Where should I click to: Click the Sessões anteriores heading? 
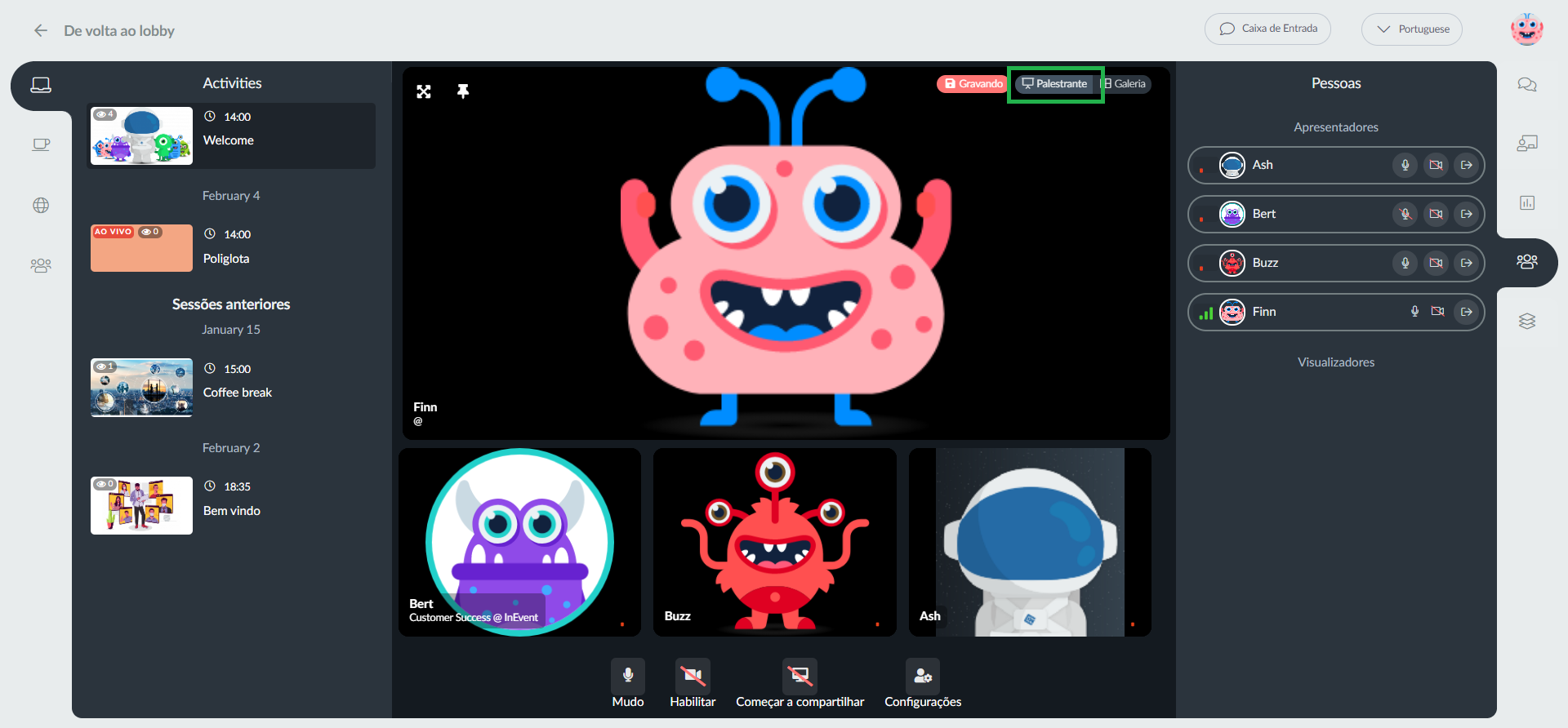[x=231, y=304]
